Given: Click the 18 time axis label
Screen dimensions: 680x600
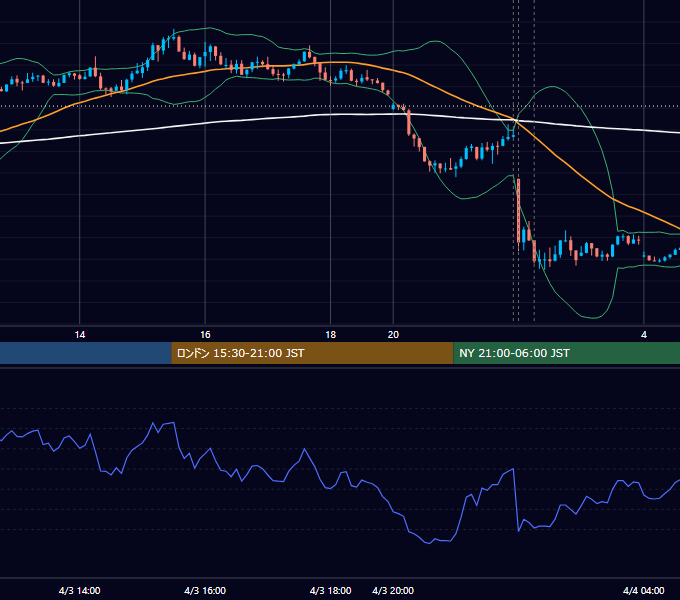Looking at the screenshot, I should (x=330, y=335).
